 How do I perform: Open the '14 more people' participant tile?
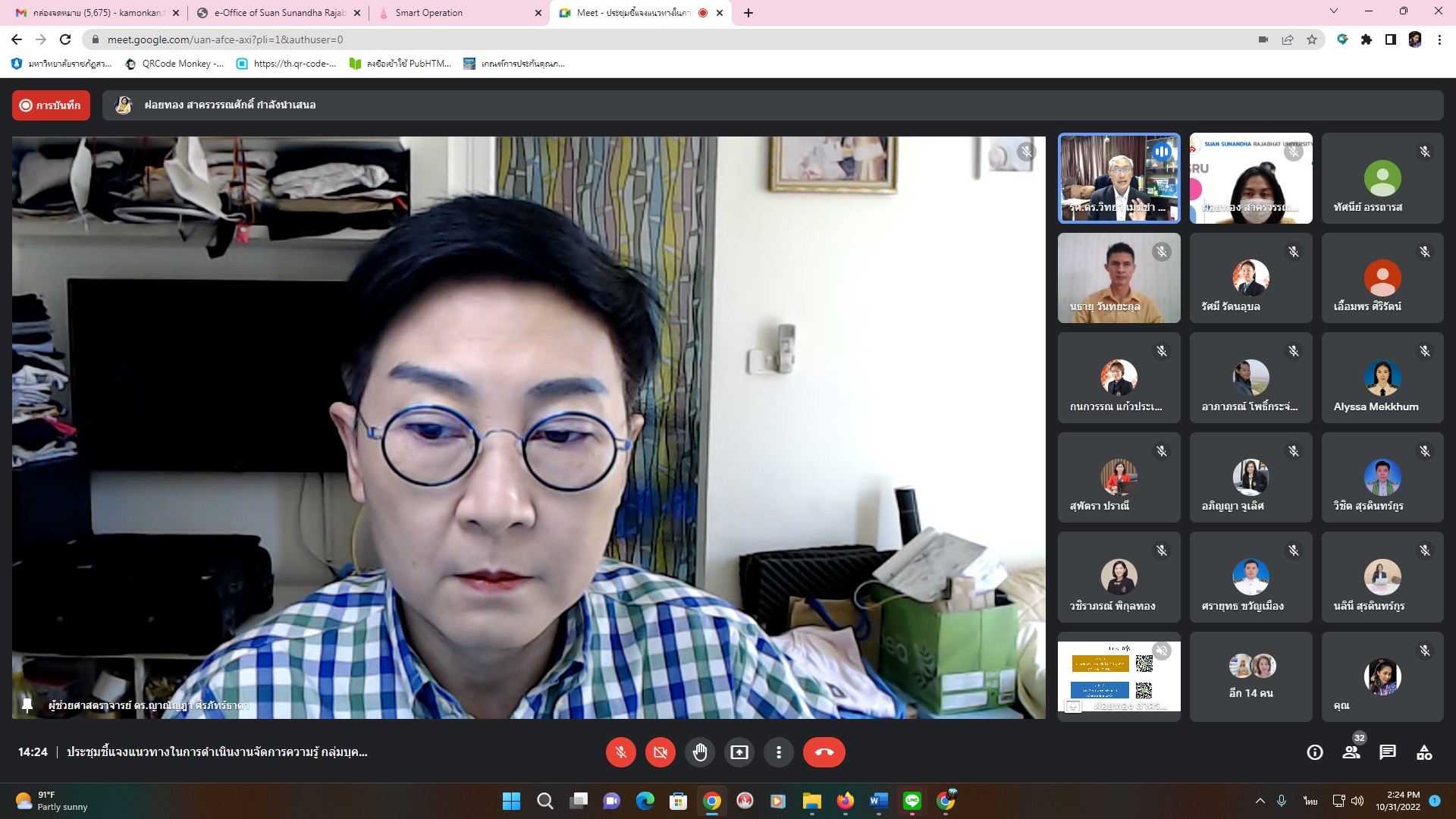click(x=1250, y=676)
